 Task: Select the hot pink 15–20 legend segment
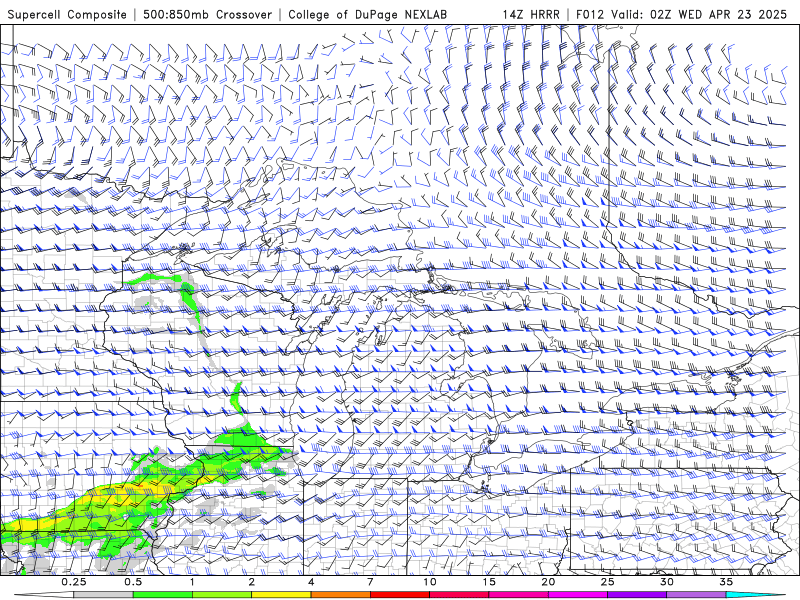point(518,595)
